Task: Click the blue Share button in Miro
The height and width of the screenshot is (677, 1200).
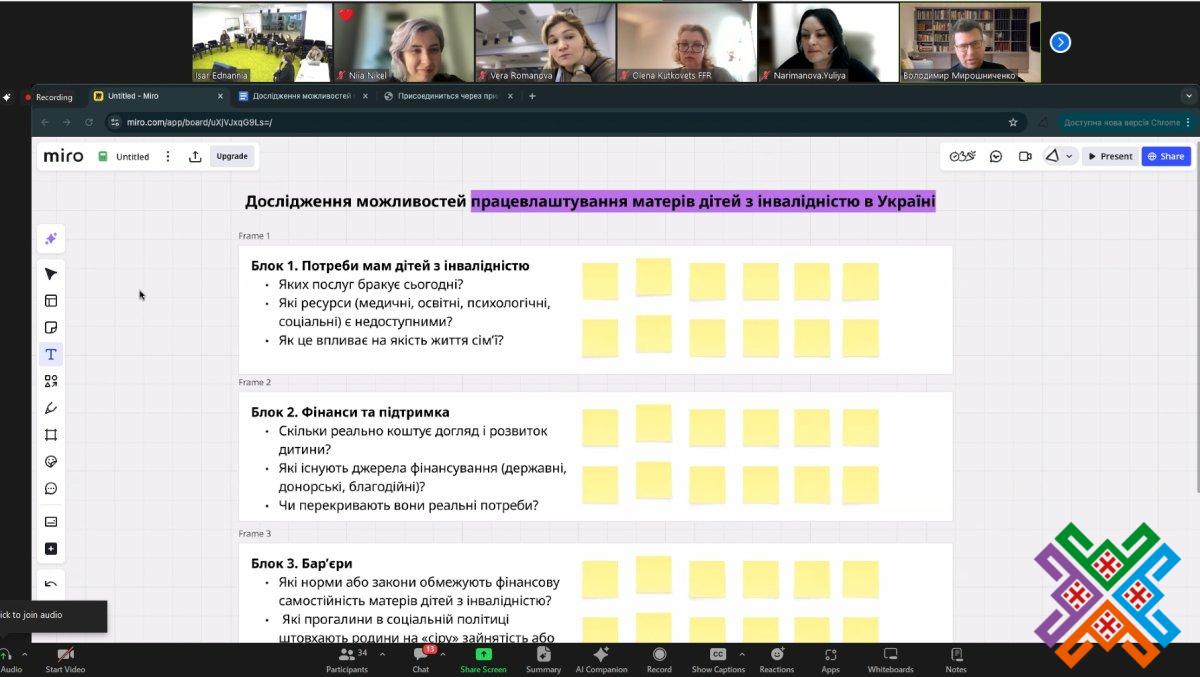Action: [x=1166, y=156]
